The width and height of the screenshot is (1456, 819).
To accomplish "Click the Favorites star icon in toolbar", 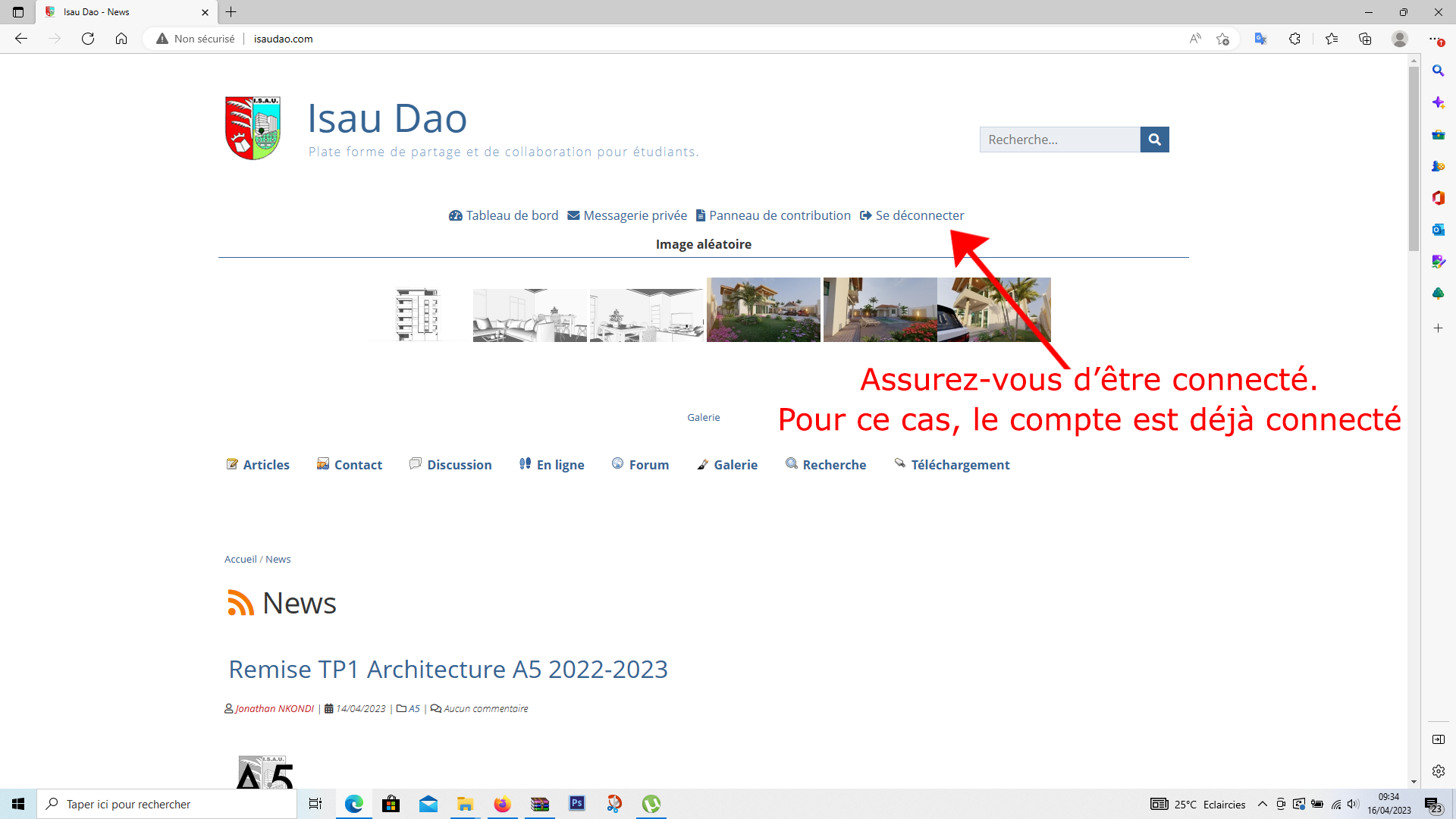I will [1332, 39].
